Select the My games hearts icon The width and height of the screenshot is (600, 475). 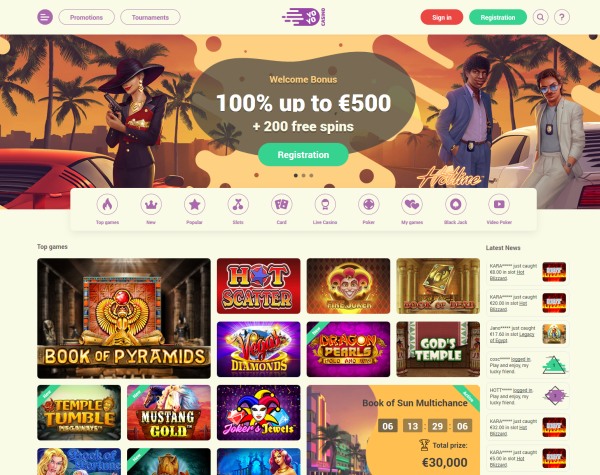pyautogui.click(x=412, y=204)
